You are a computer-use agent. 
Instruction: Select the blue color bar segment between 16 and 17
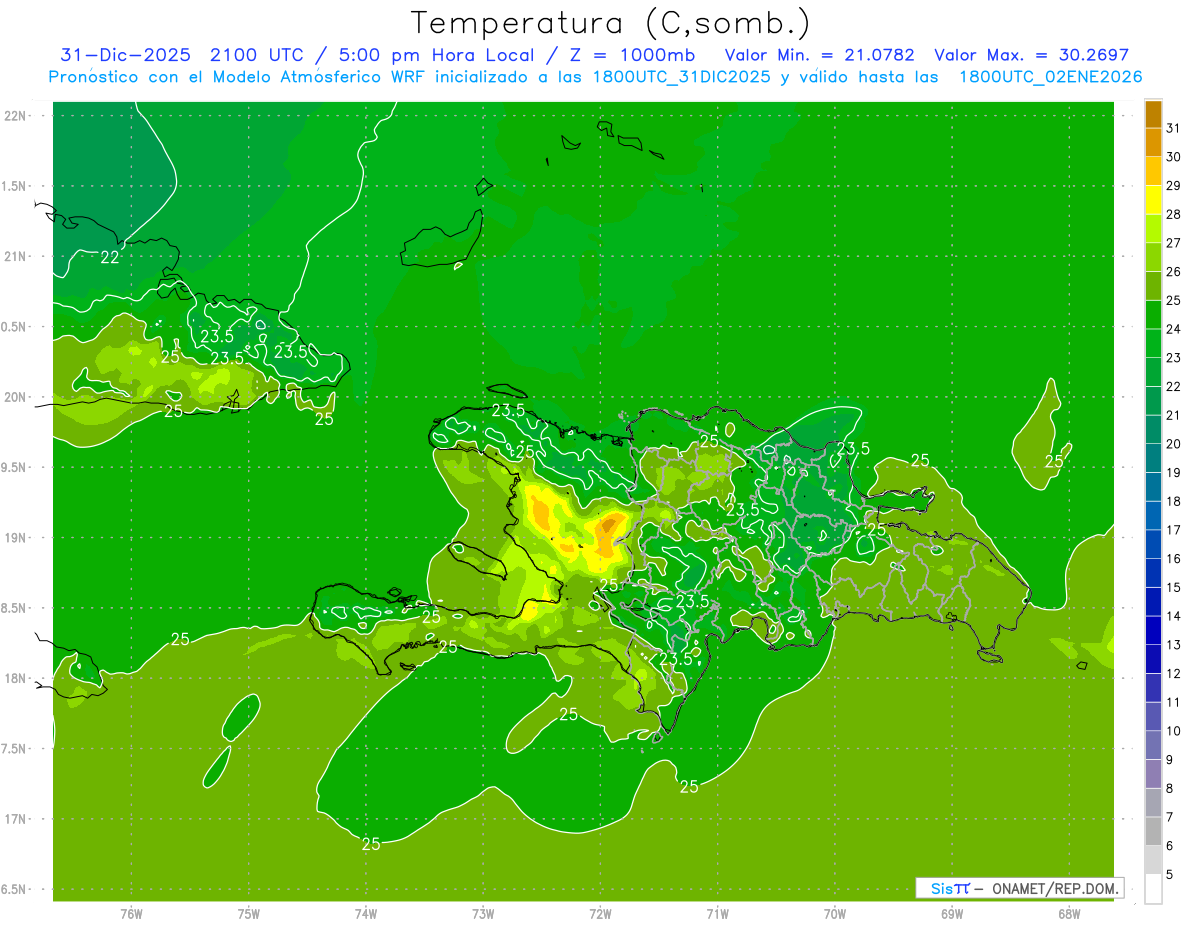1153,544
